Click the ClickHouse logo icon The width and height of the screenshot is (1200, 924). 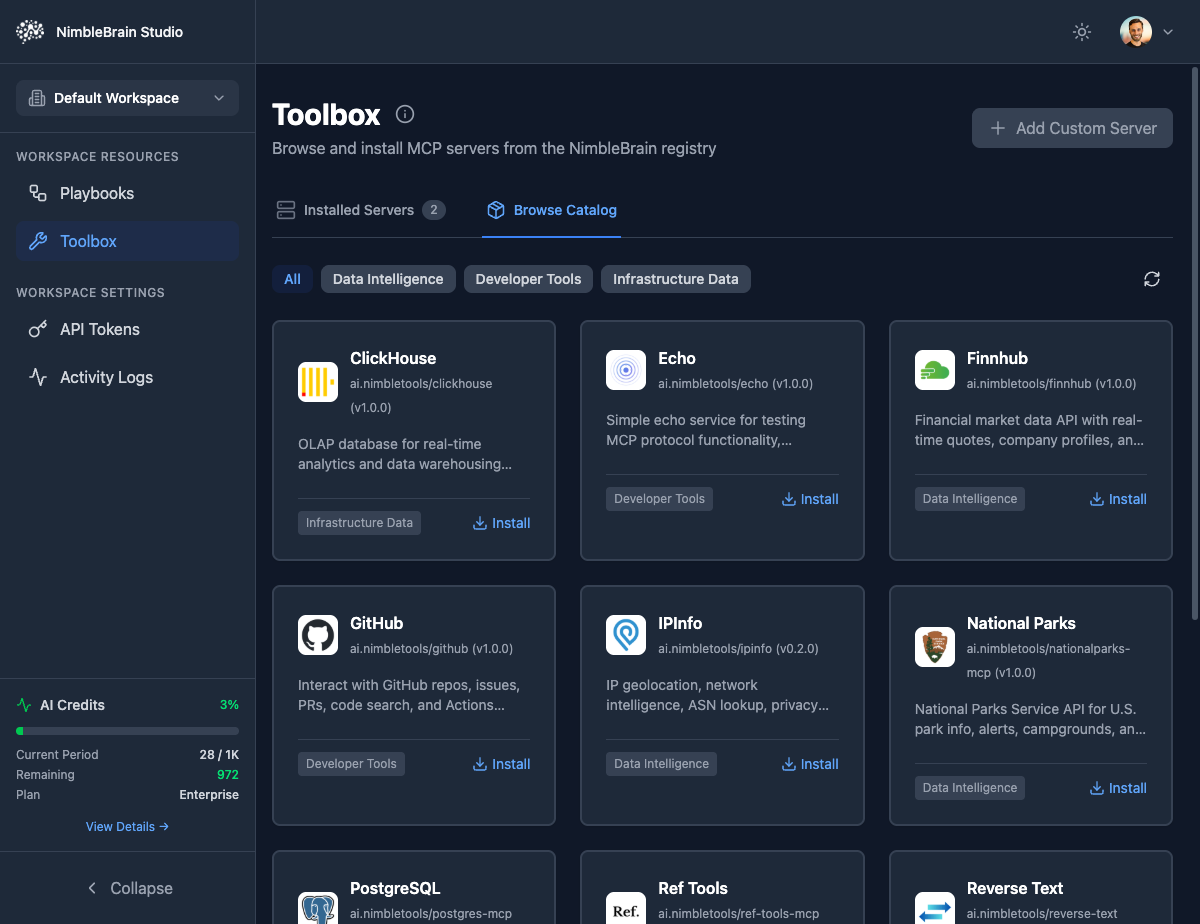(318, 382)
